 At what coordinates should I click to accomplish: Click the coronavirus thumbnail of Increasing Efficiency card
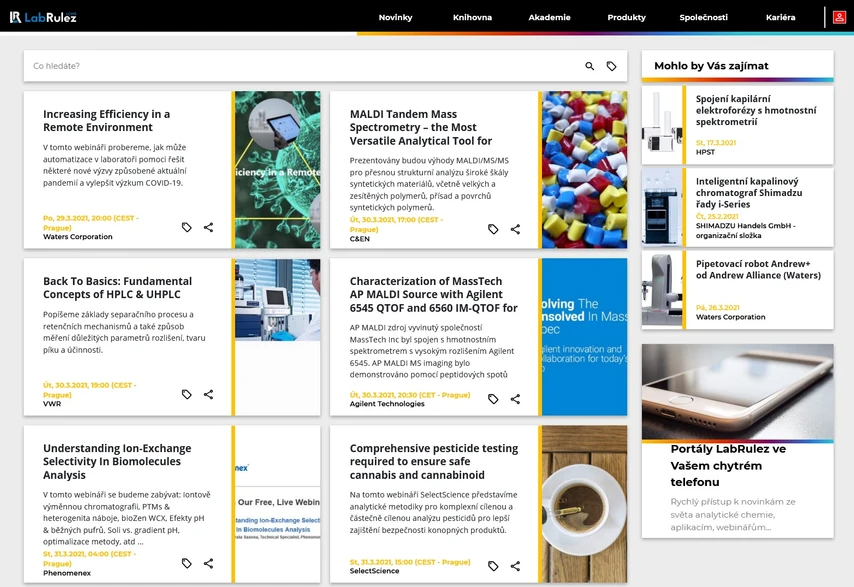pos(278,170)
